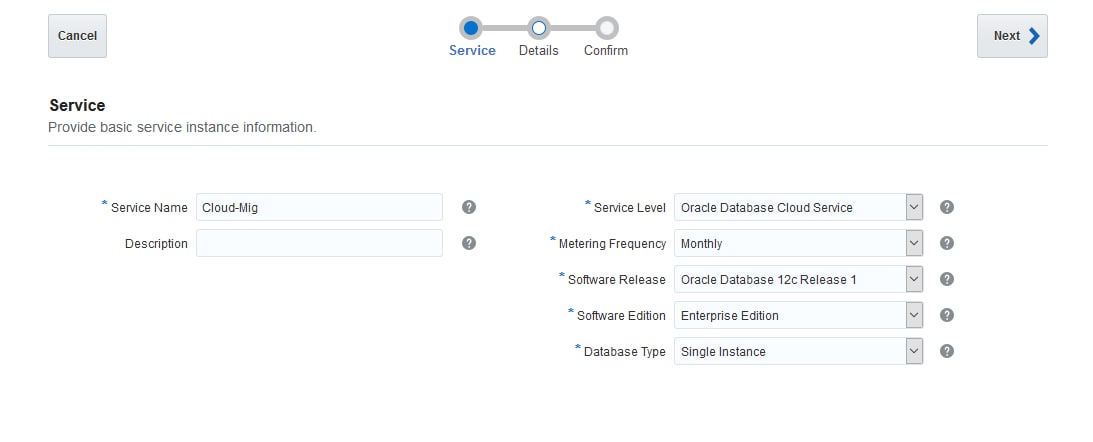Click help icon beside Service Name
The image size is (1093, 442).
tap(469, 207)
